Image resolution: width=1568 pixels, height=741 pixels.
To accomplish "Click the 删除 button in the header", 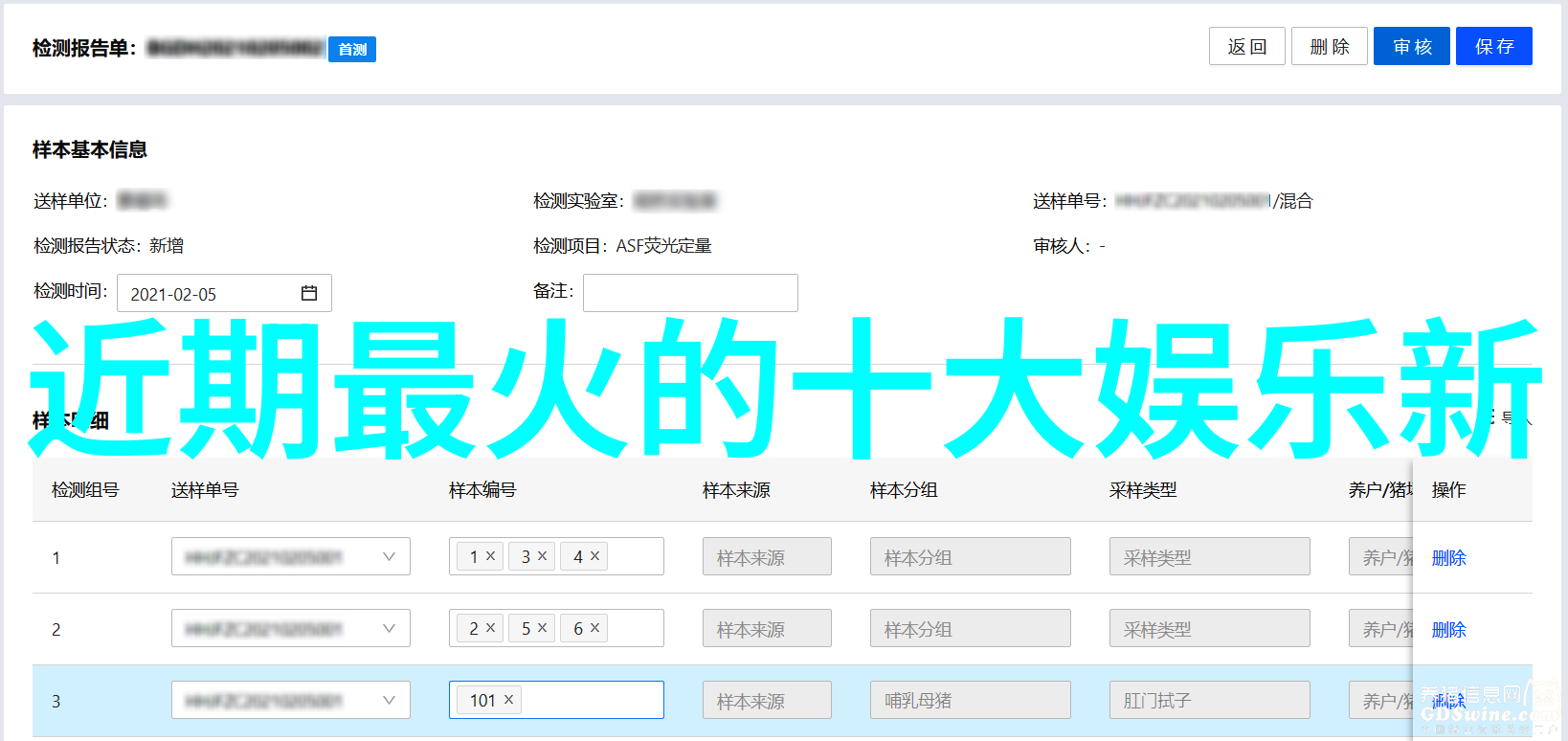I will (x=1330, y=46).
